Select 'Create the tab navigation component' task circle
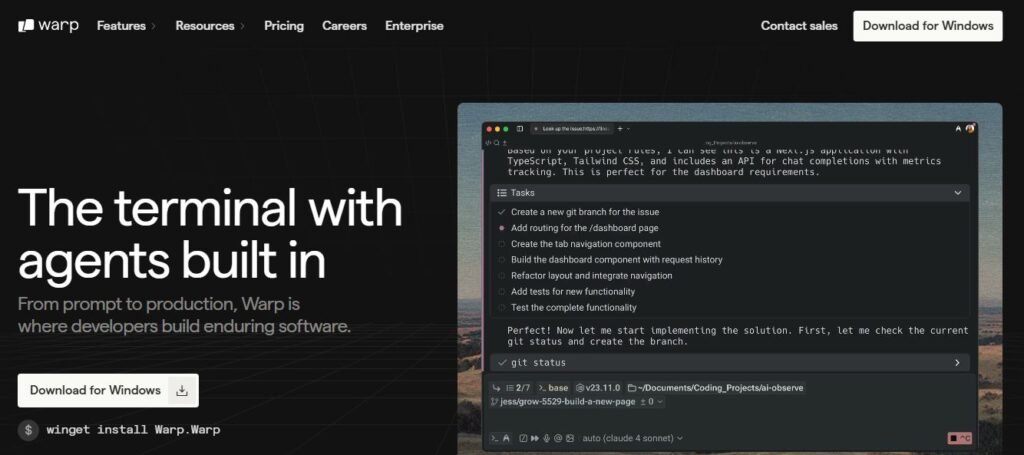The image size is (1024, 455). tap(501, 244)
